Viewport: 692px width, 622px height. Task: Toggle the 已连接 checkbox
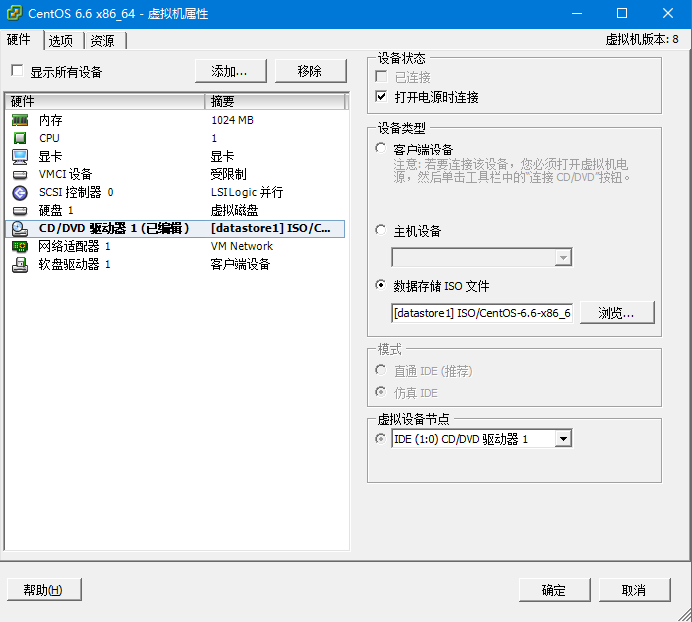[381, 76]
